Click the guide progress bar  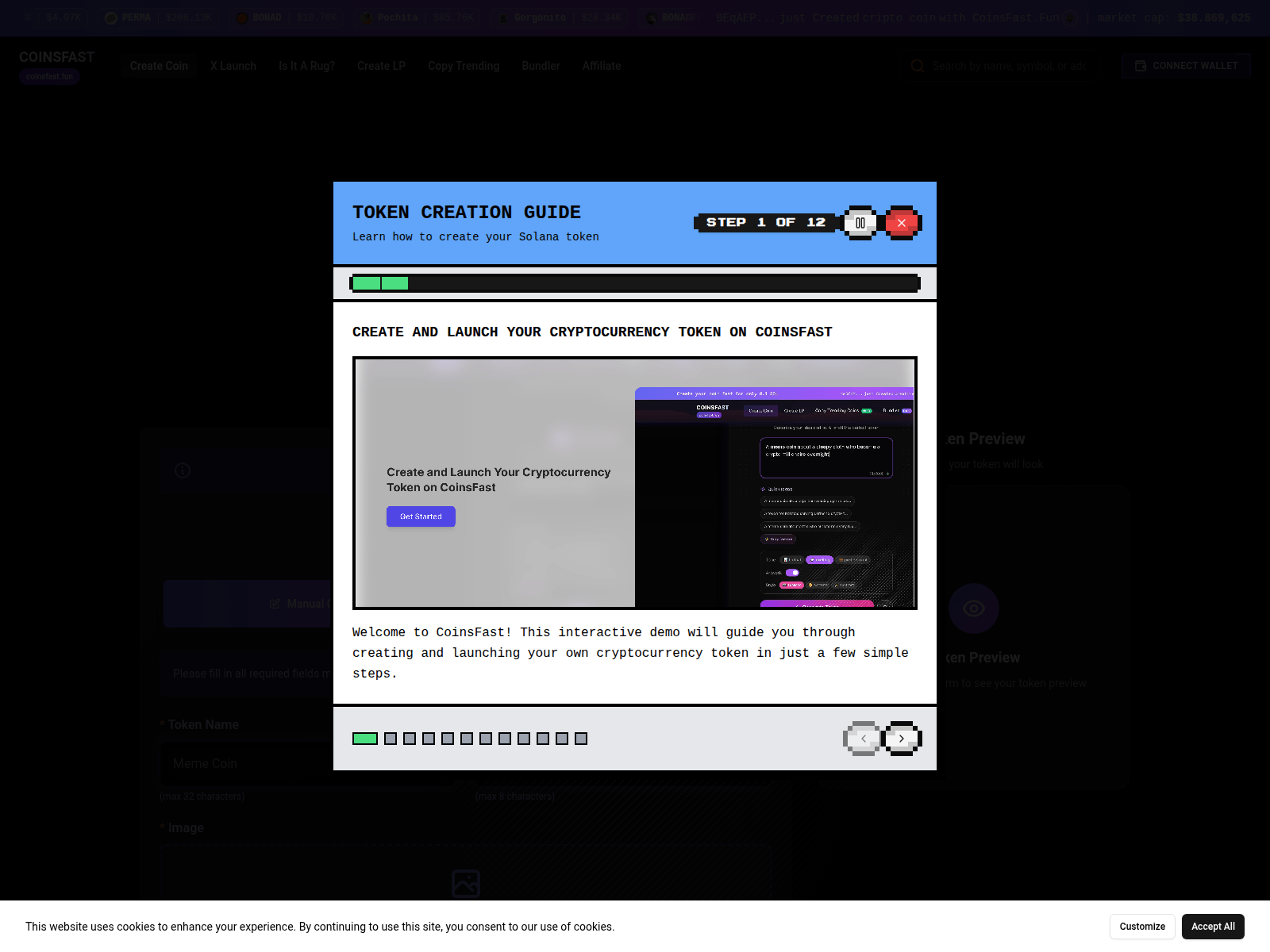click(635, 283)
